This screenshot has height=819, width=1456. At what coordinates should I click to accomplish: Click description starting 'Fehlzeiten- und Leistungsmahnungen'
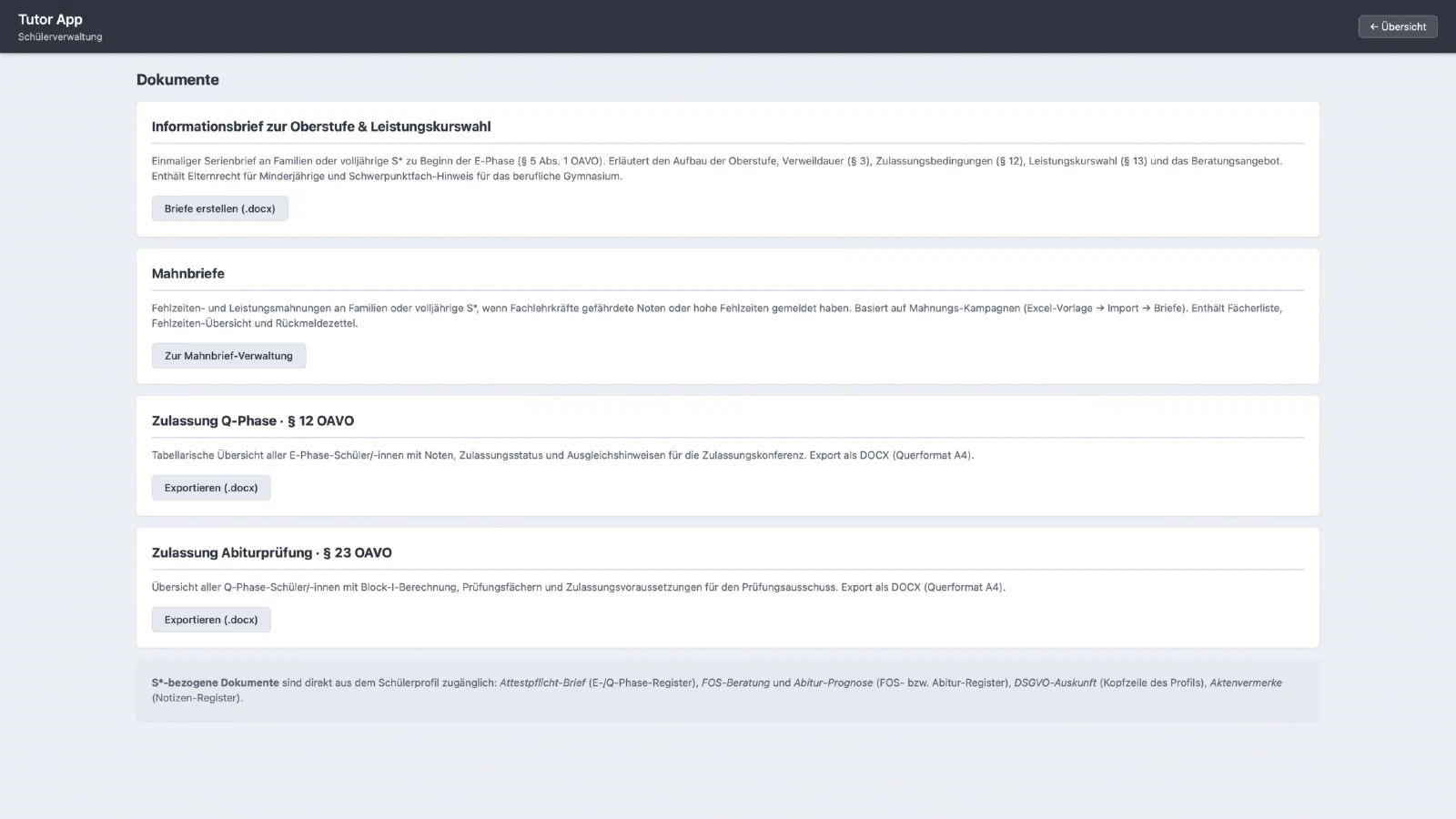[727, 316]
